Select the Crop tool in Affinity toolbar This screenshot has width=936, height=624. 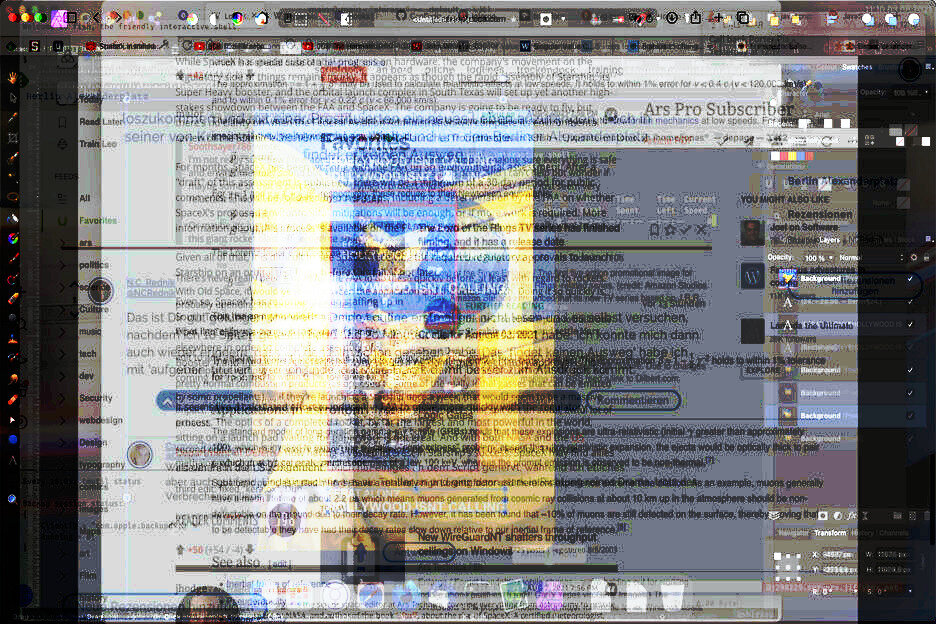click(13, 138)
